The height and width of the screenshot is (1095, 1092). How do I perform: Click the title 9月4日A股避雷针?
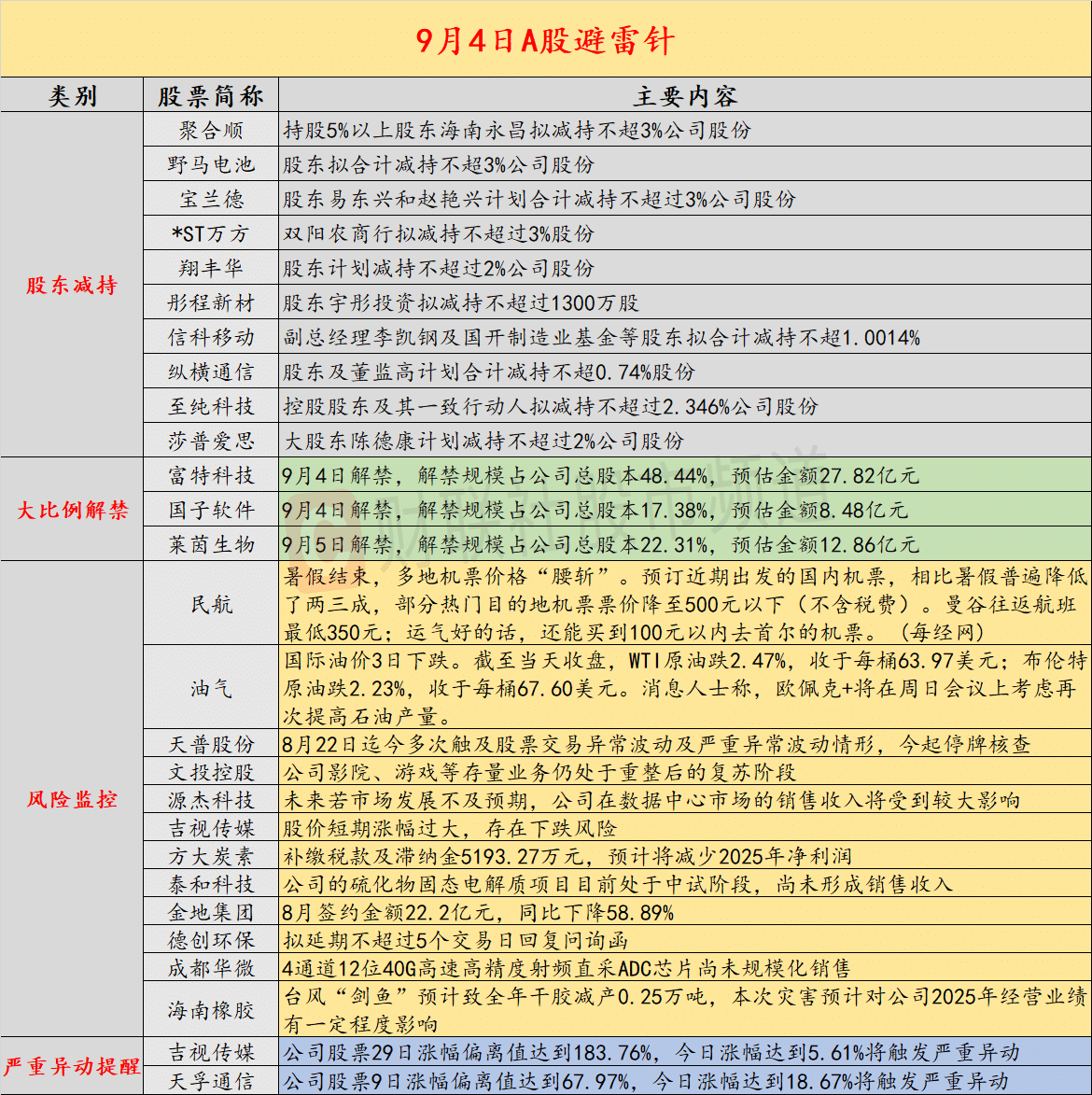545,40
